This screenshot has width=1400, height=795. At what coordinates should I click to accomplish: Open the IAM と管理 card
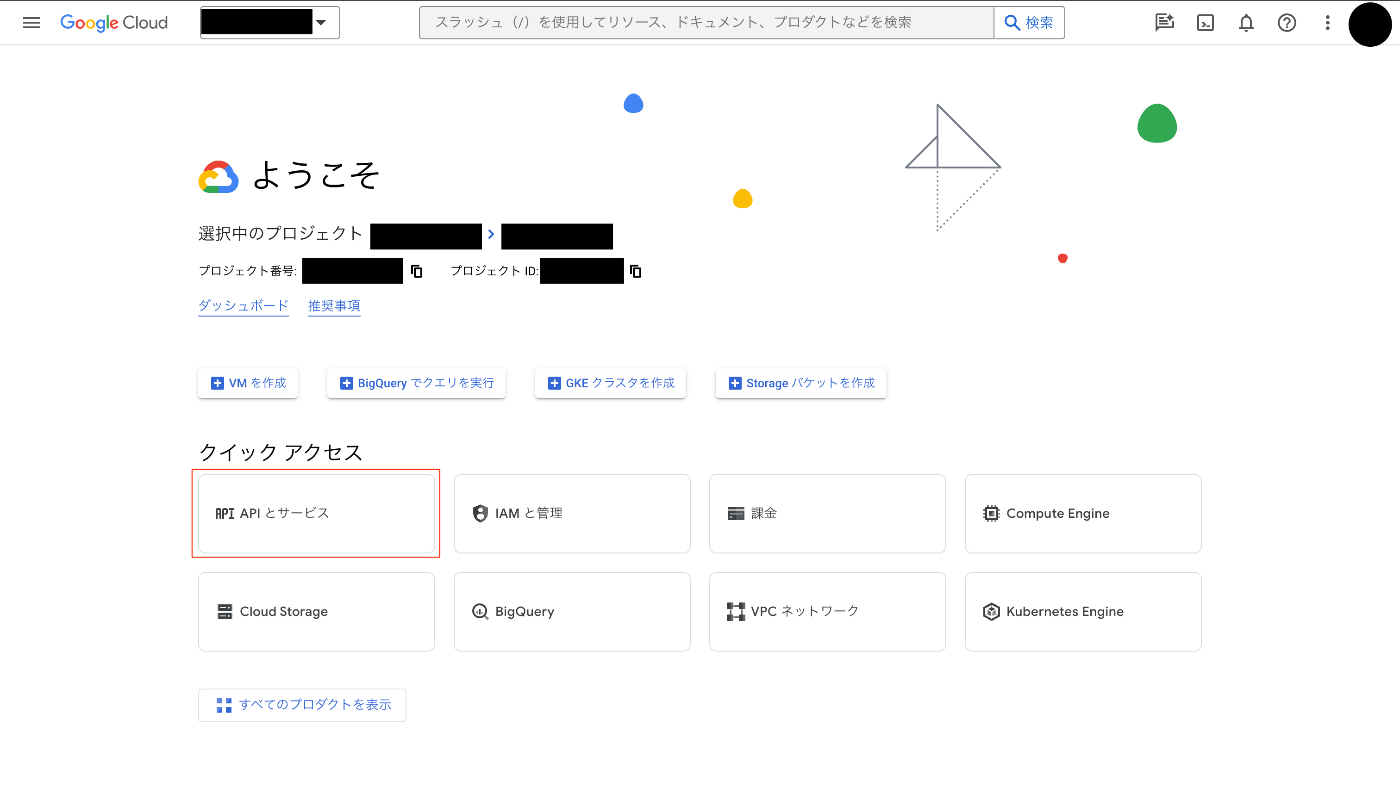[x=572, y=513]
